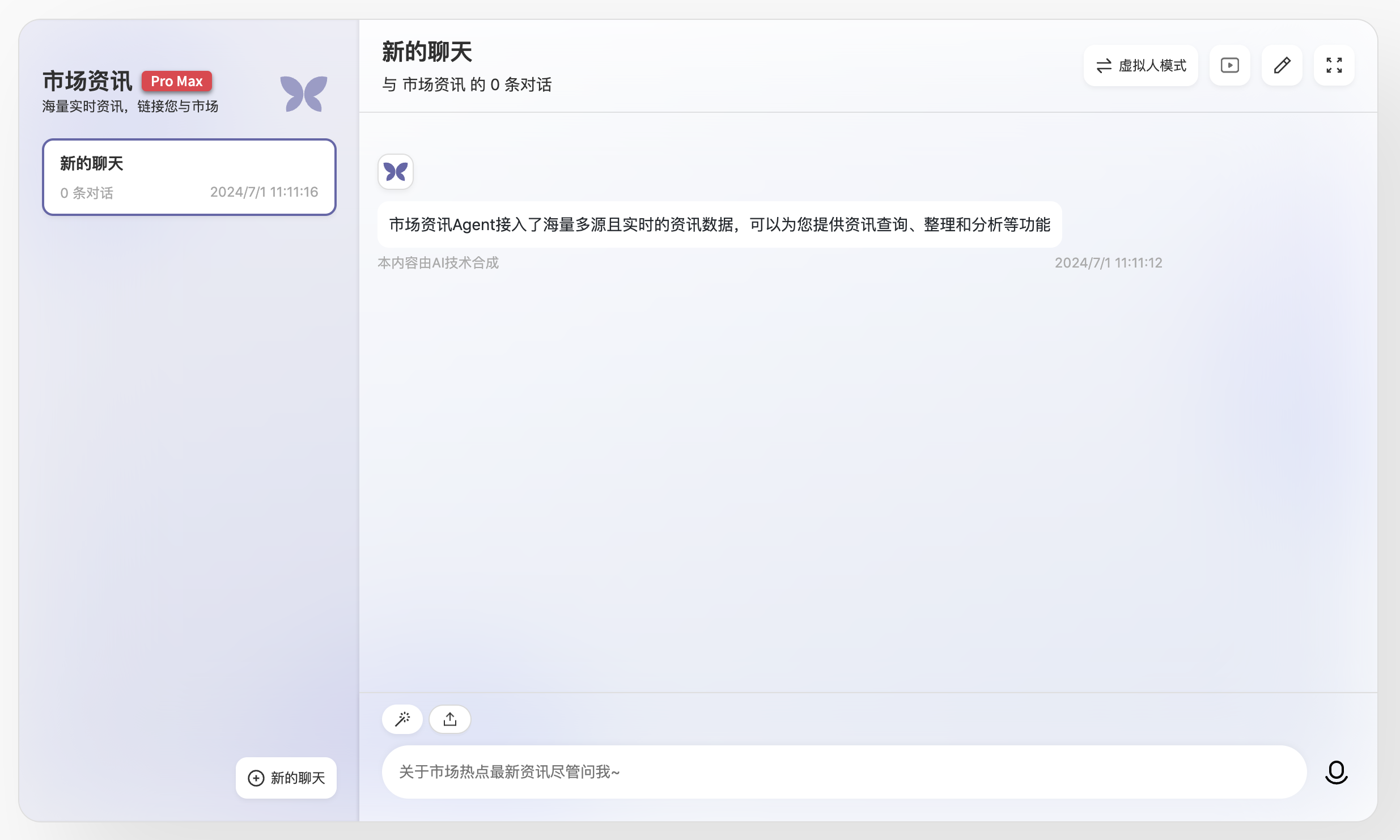Switch to 虚拟人模式 mode
This screenshot has width=1400, height=840.
tap(1141, 66)
